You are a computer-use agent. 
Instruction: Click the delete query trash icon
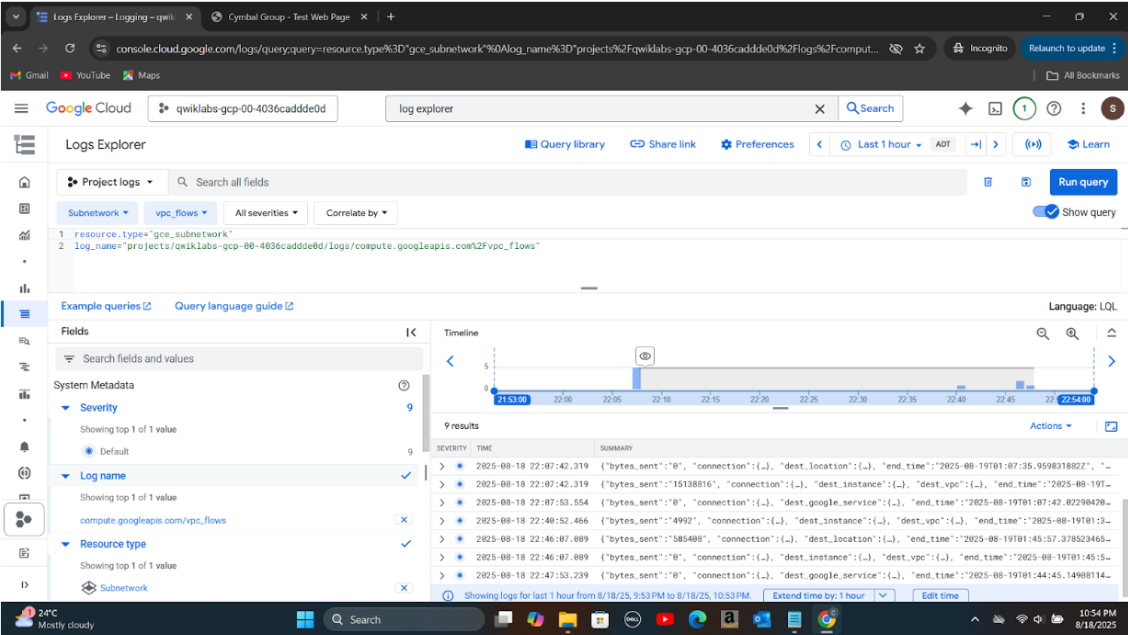pyautogui.click(x=988, y=182)
